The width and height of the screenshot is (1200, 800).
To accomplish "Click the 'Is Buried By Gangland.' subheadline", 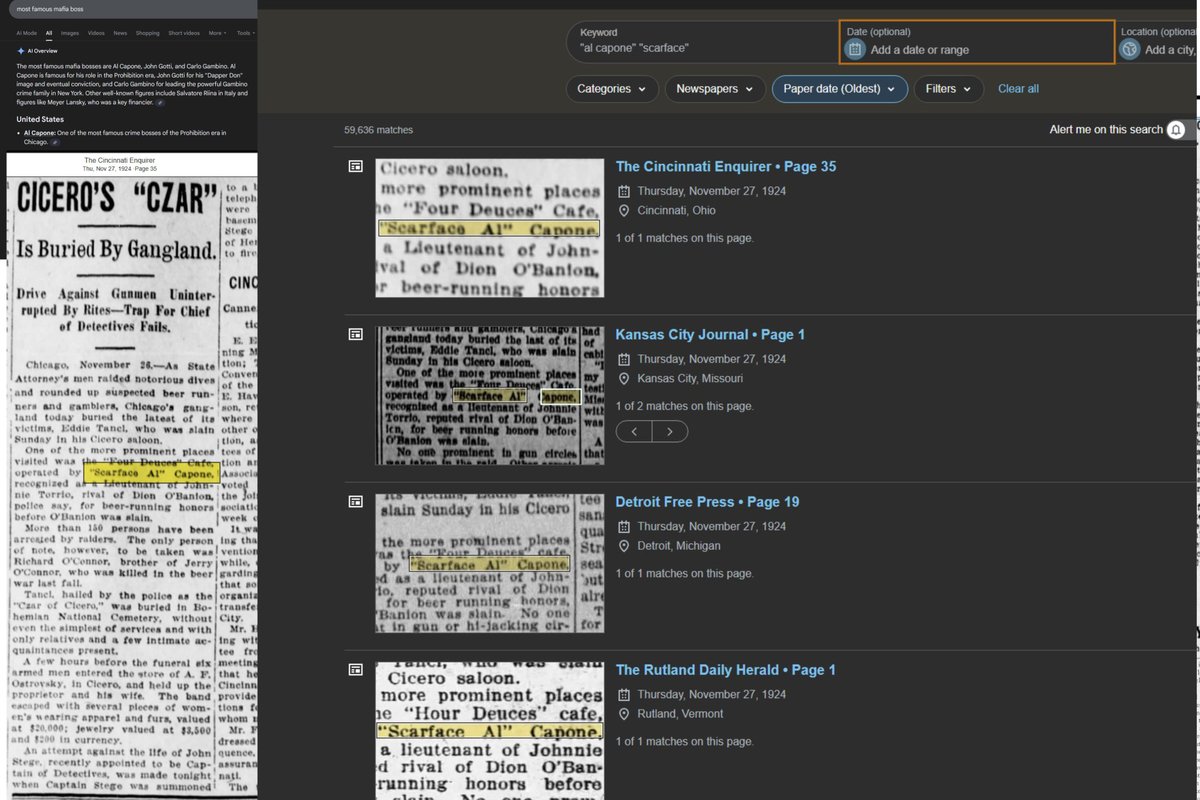I will pyautogui.click(x=115, y=250).
